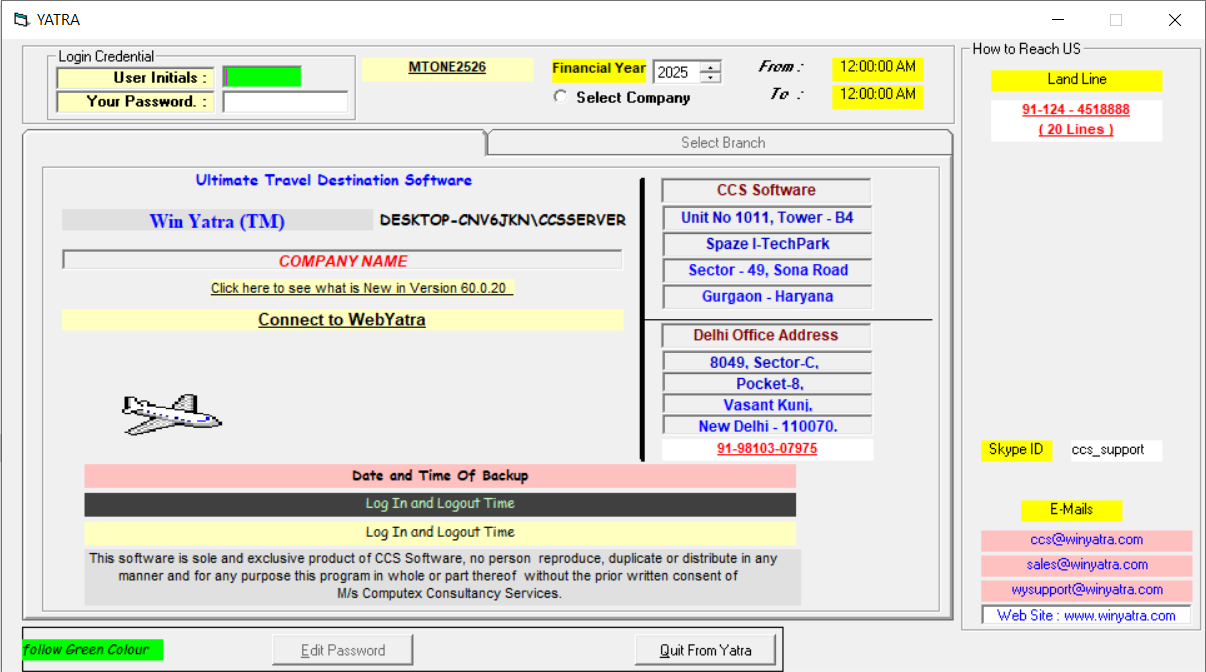Screen dimensions: 1206x672
Task: Click the YATRA app icon in title bar
Action: coord(21,20)
